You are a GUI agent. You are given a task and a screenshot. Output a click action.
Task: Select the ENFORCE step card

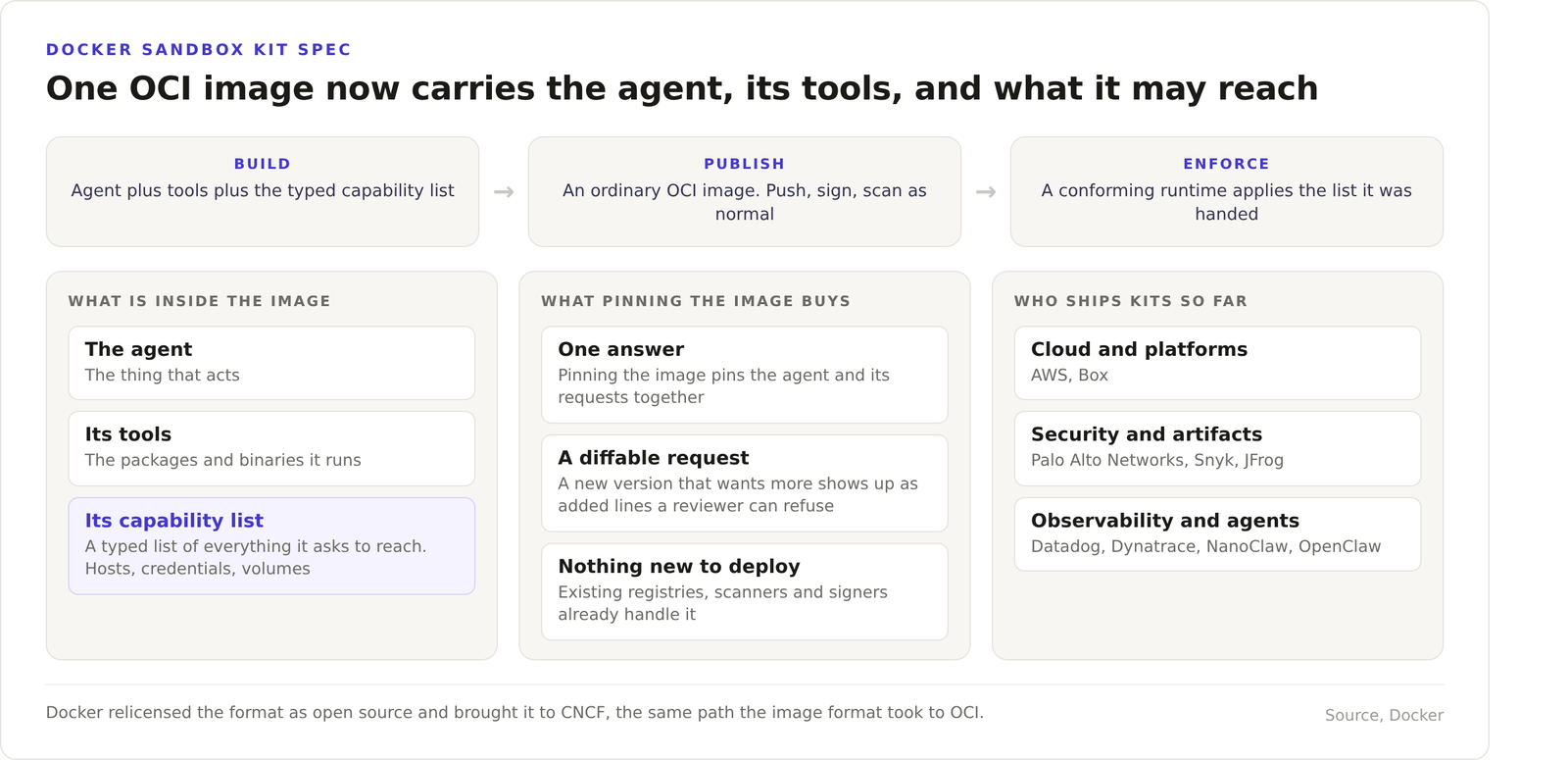click(x=1227, y=191)
